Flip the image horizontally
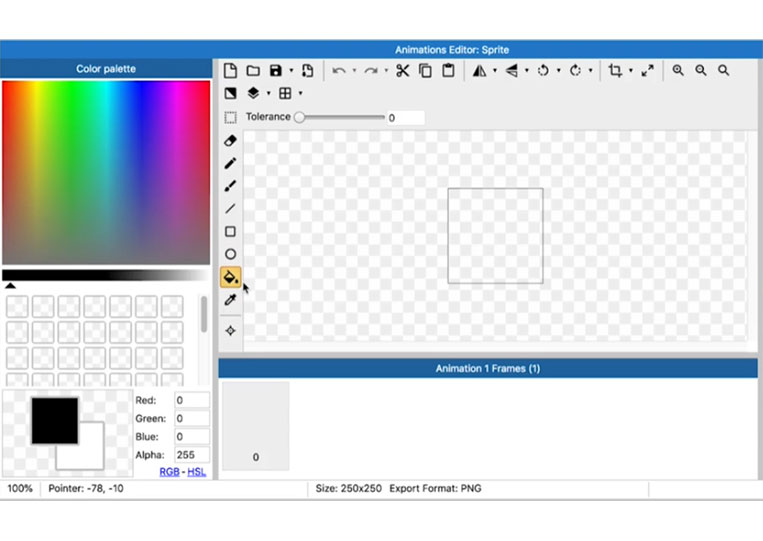The height and width of the screenshot is (541, 763). pos(480,71)
